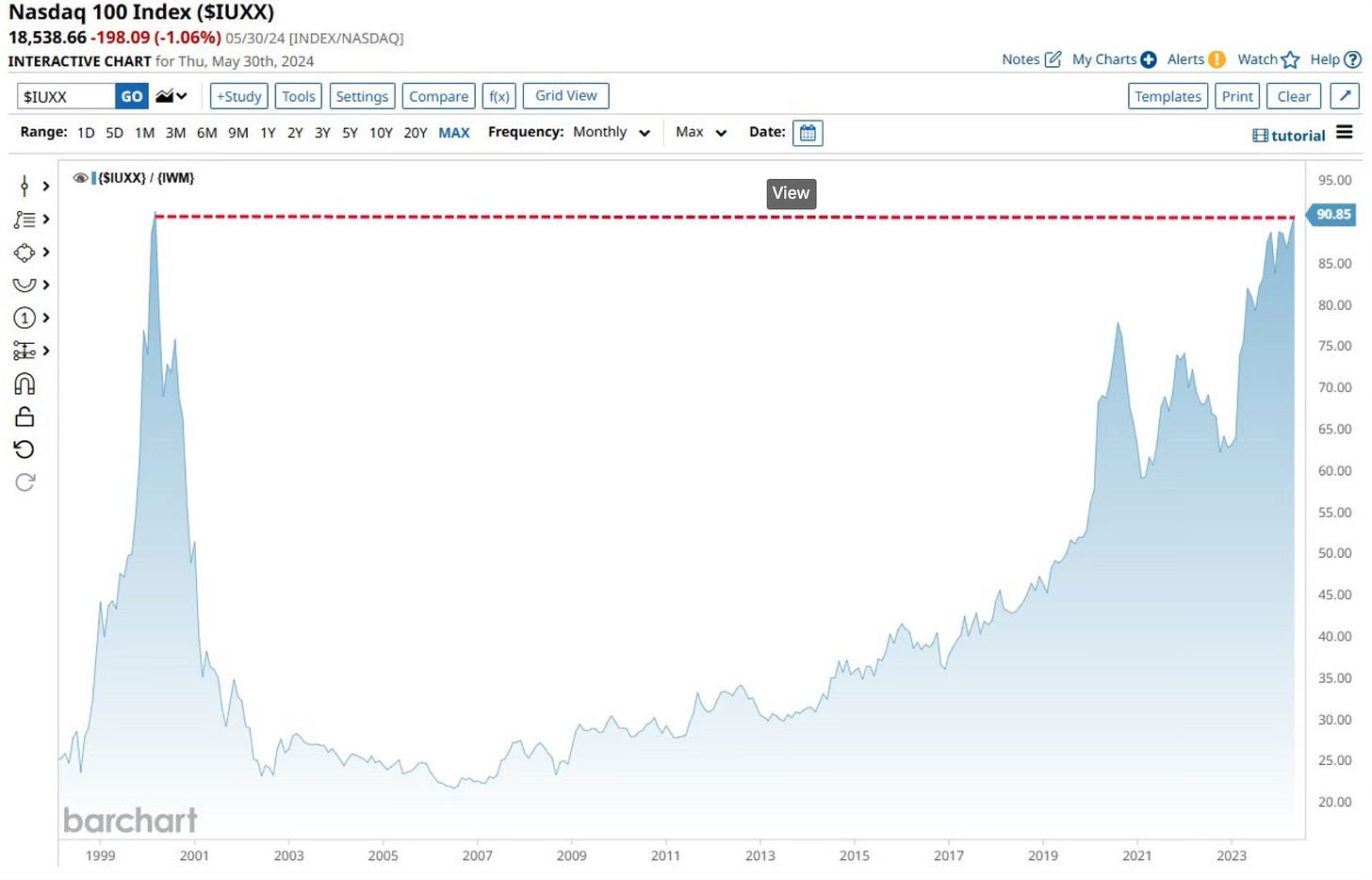1372x880 pixels.
Task: Click the Help question mark icon
Action: click(x=1352, y=59)
